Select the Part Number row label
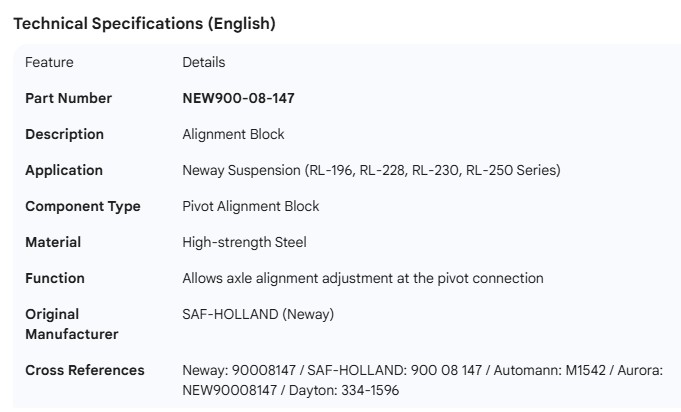 pyautogui.click(x=68, y=98)
